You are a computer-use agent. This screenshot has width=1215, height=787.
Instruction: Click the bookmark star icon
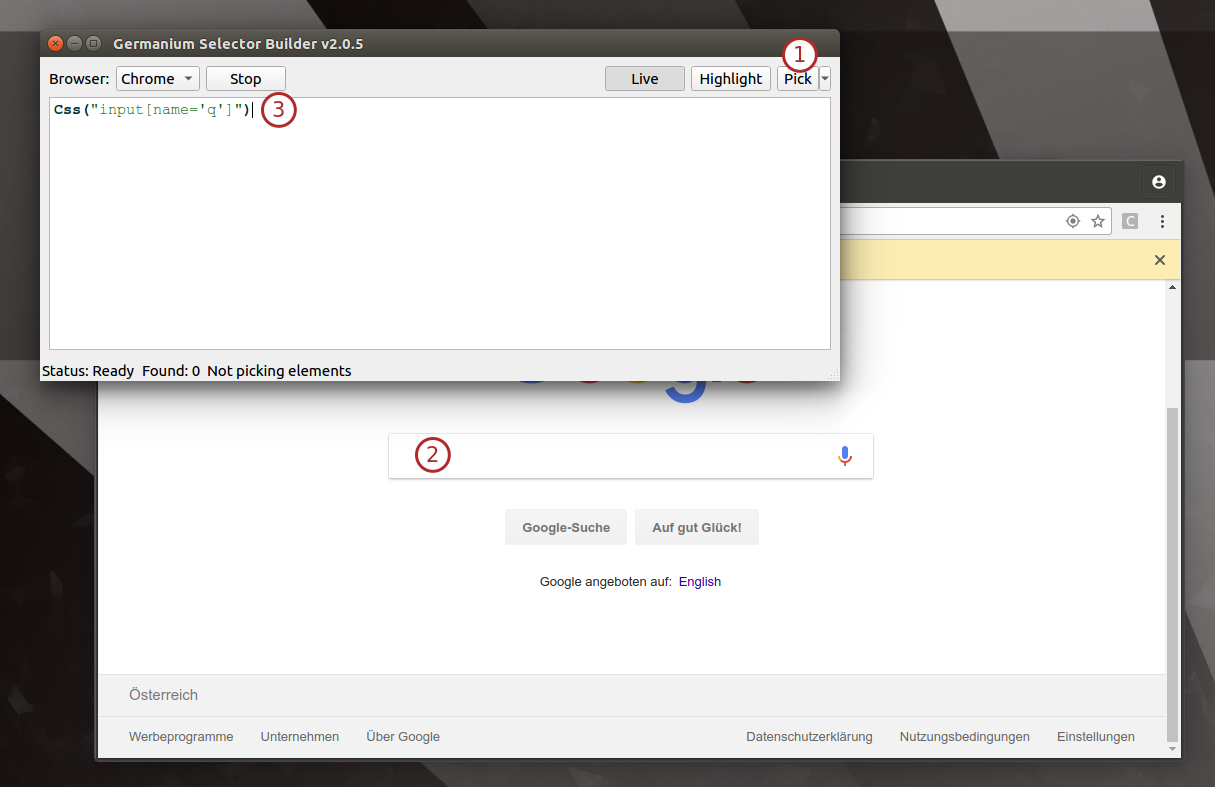[x=1098, y=221]
